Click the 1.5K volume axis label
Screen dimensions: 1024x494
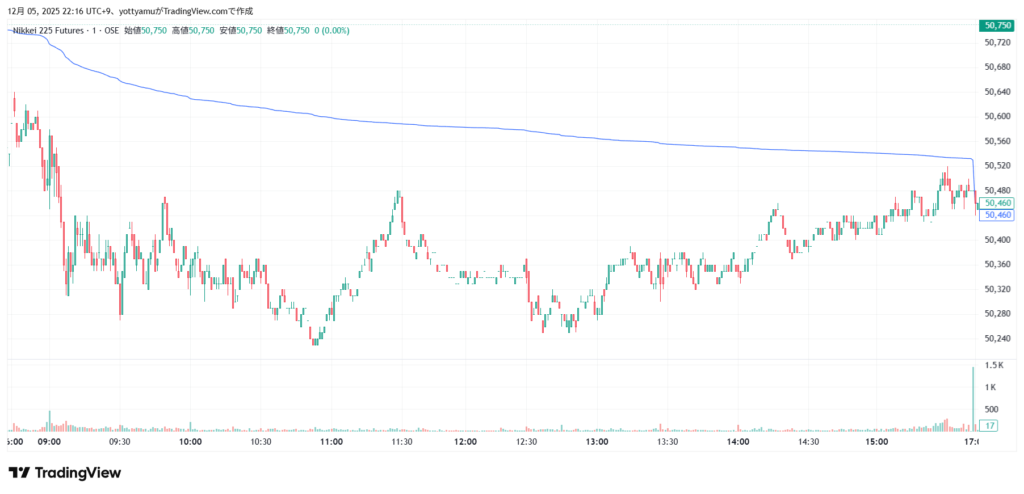993,367
